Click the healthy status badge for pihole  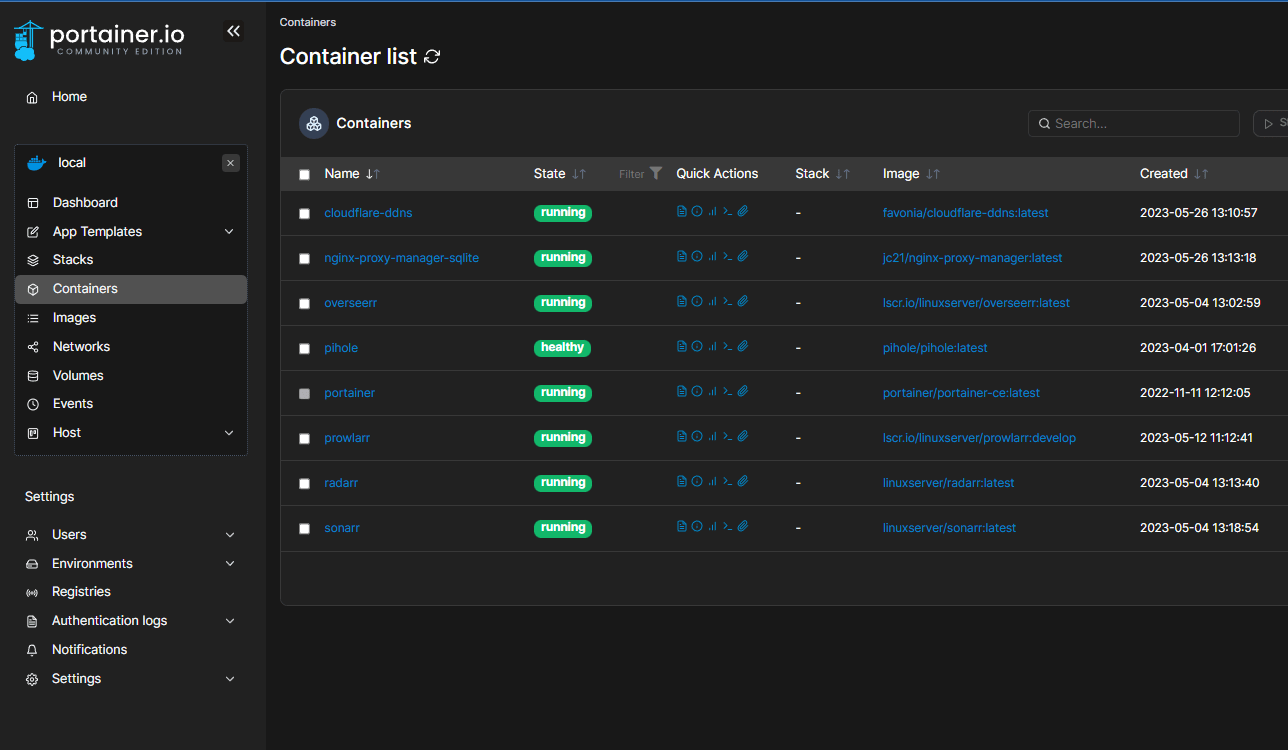563,348
